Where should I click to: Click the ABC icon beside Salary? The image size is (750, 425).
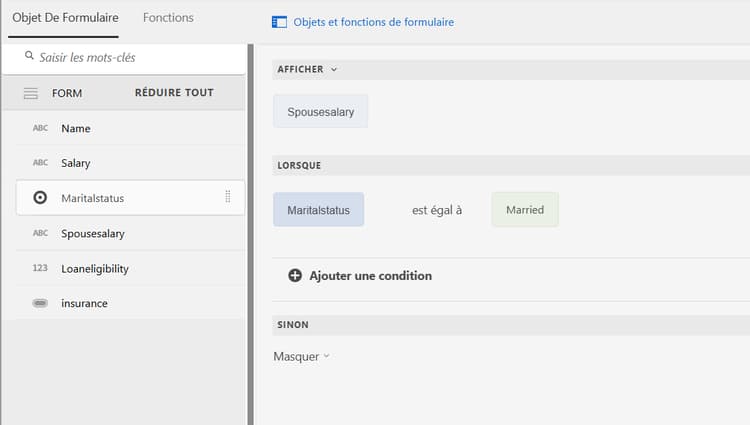coord(40,163)
